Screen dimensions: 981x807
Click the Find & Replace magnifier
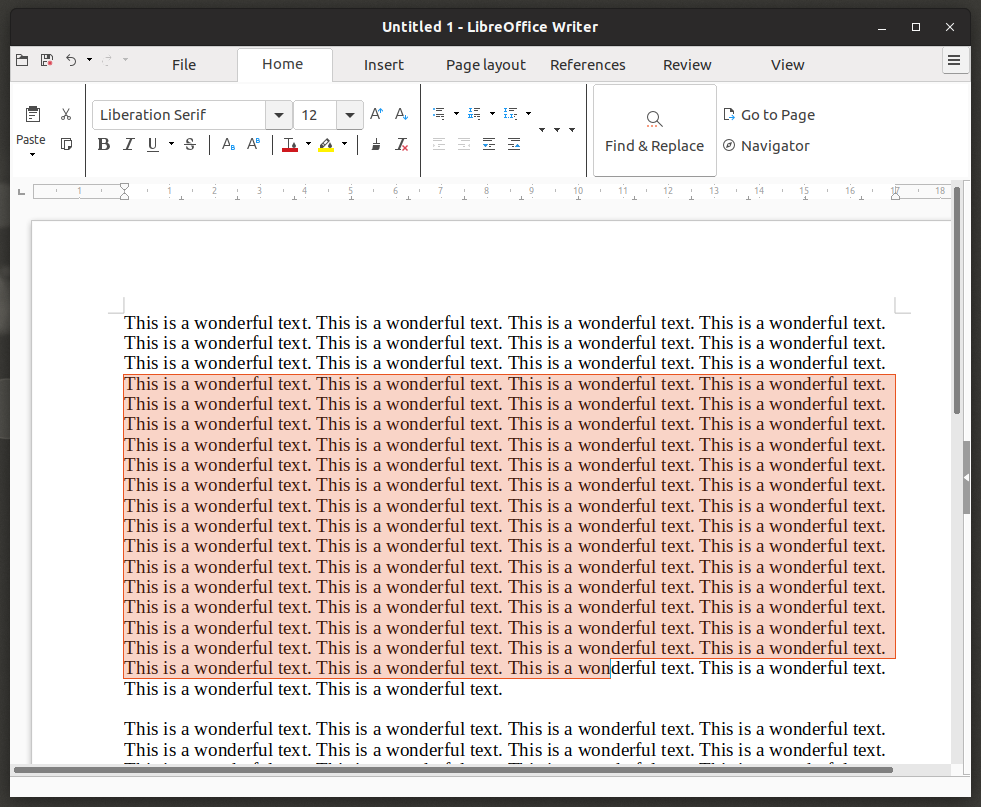pos(654,119)
